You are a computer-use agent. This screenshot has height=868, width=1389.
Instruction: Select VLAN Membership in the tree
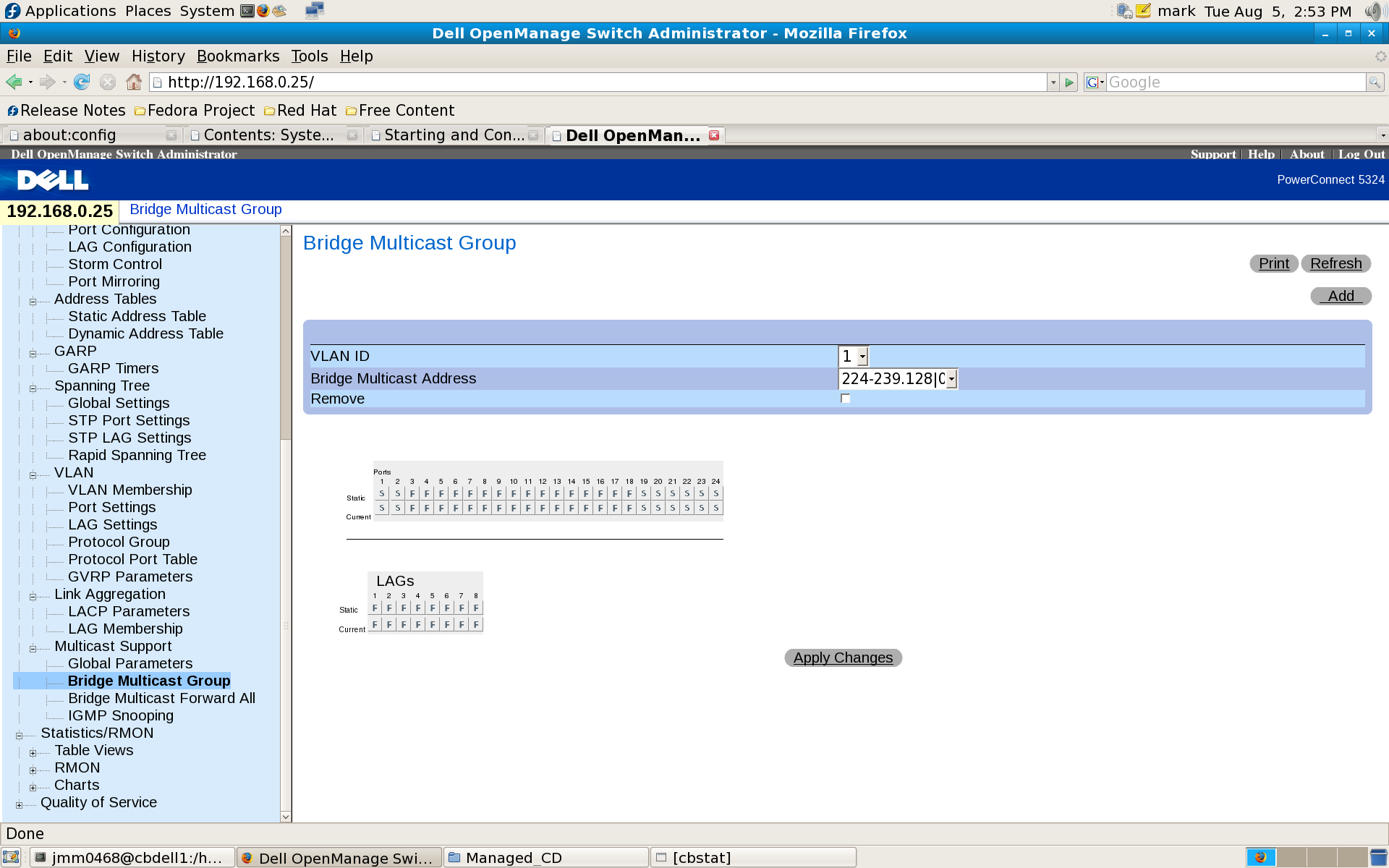coord(130,490)
